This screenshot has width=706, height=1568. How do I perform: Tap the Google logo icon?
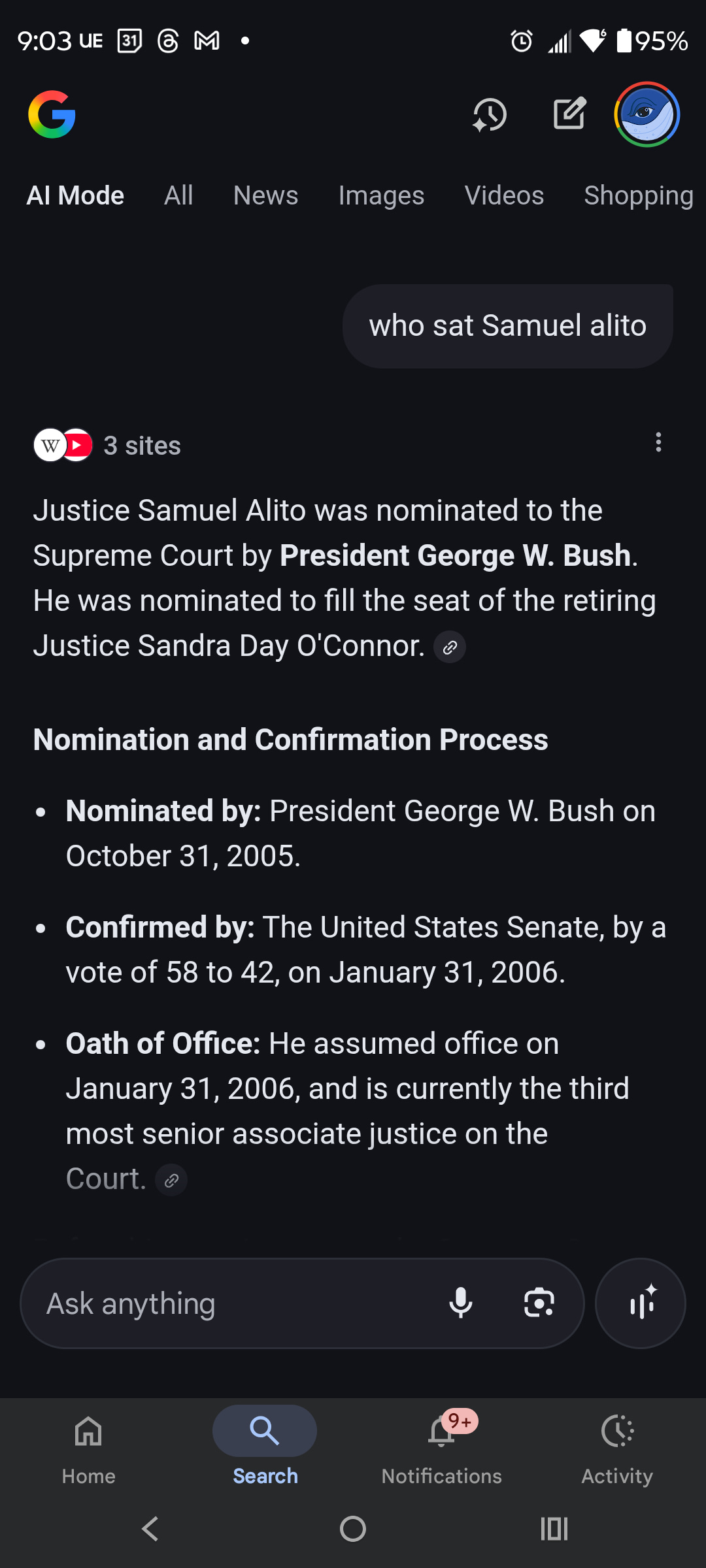click(52, 114)
